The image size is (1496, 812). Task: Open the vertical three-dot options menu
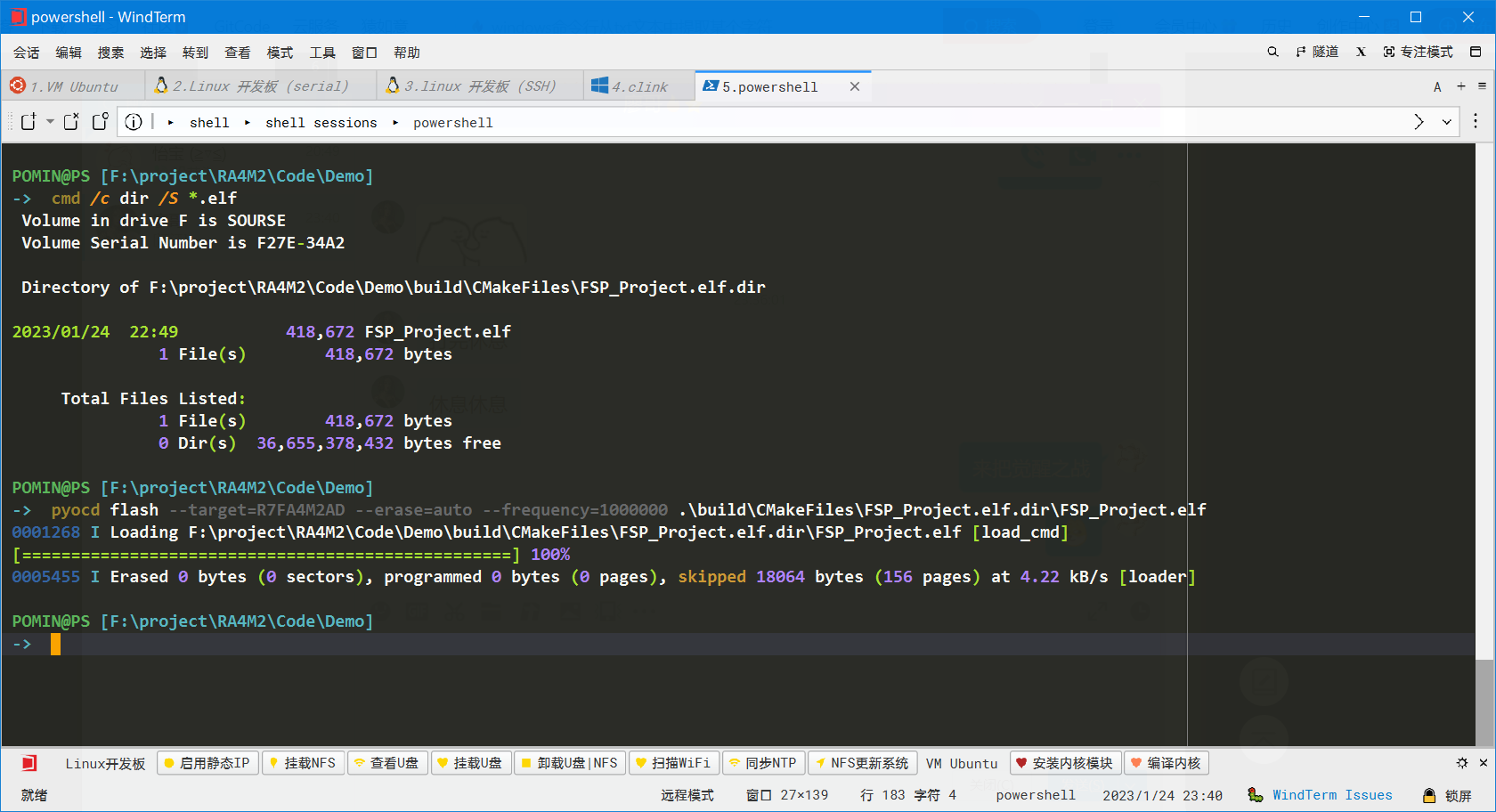(x=1476, y=122)
